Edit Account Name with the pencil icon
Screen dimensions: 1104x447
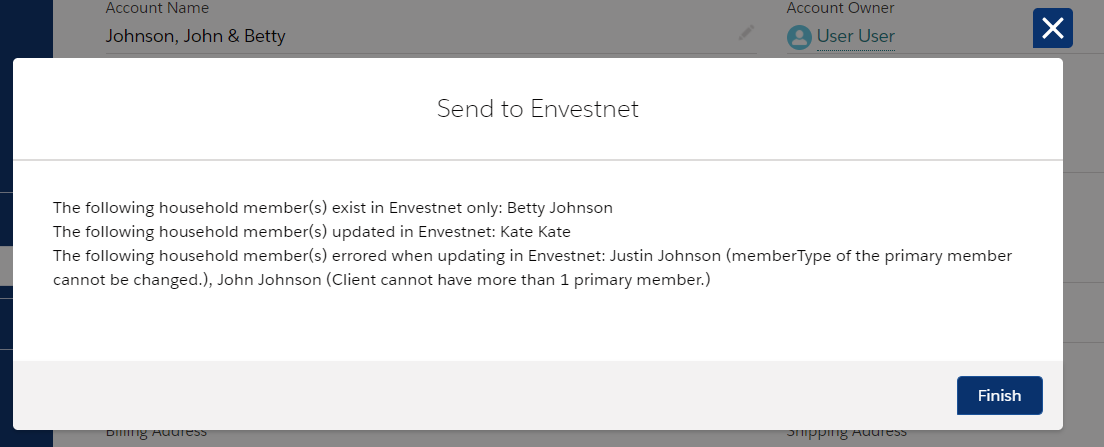pos(746,32)
